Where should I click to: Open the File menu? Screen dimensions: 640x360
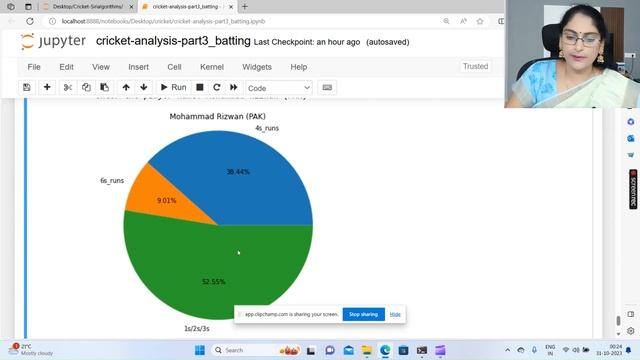pos(34,67)
